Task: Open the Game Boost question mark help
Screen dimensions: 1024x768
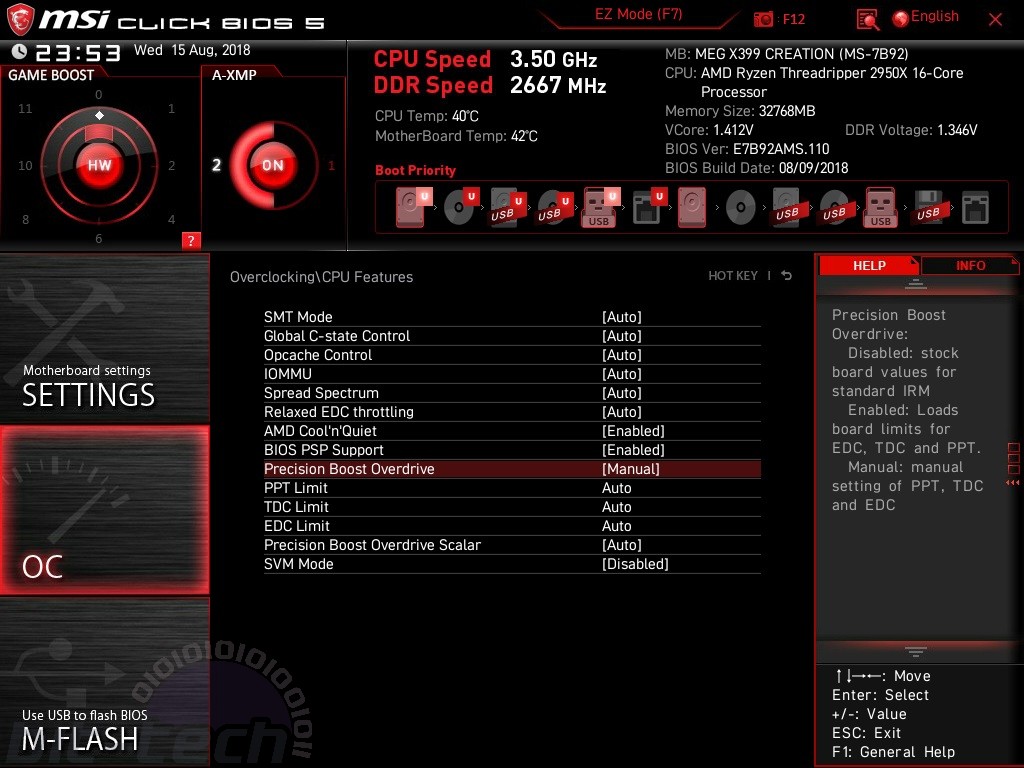Action: [x=191, y=240]
